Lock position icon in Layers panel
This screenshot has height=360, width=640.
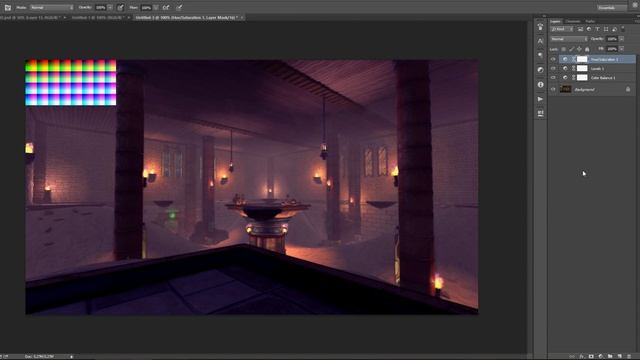[x=579, y=49]
